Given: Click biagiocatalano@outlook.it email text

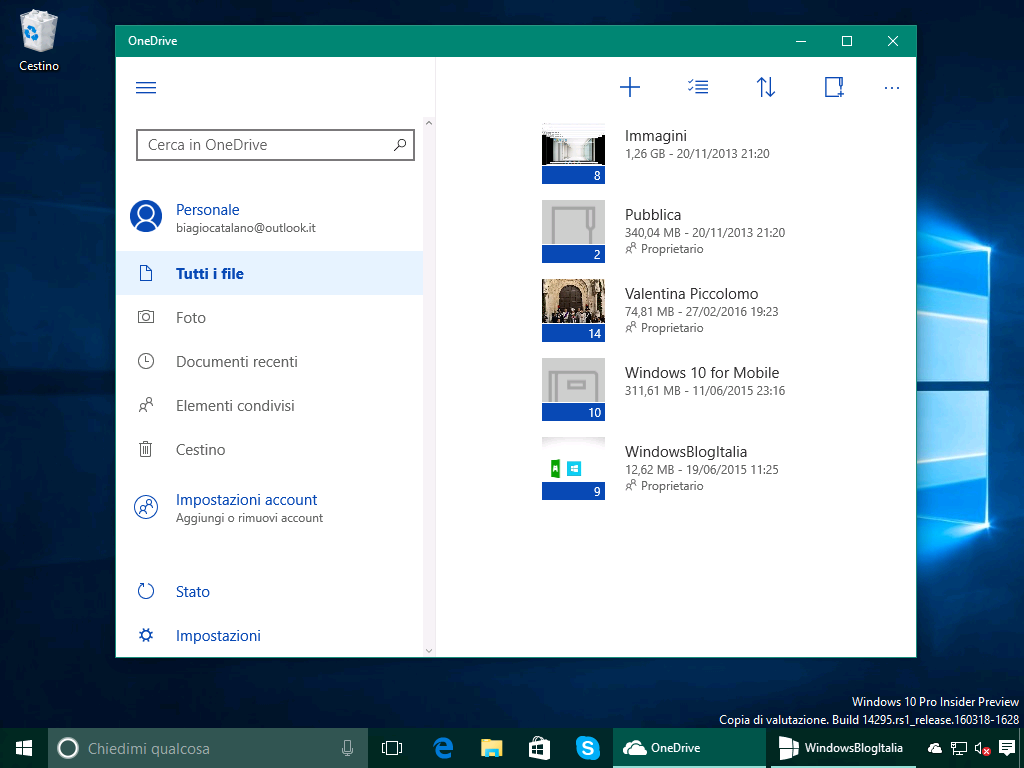Looking at the screenshot, I should point(246,228).
